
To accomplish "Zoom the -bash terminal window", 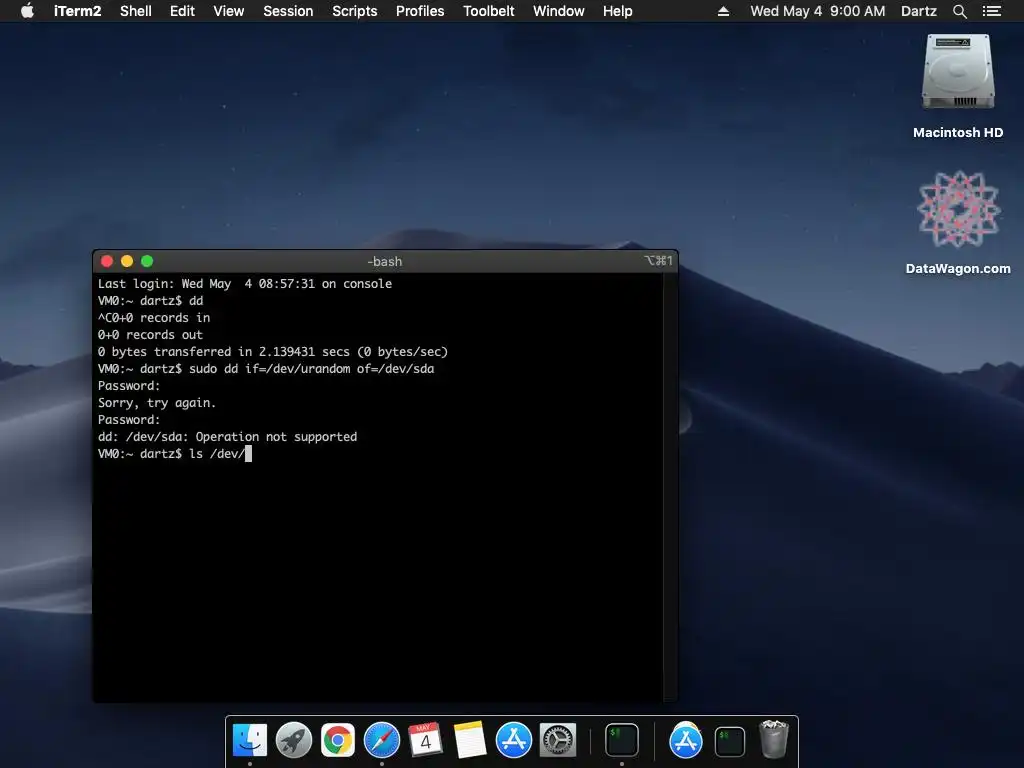I will 147,261.
